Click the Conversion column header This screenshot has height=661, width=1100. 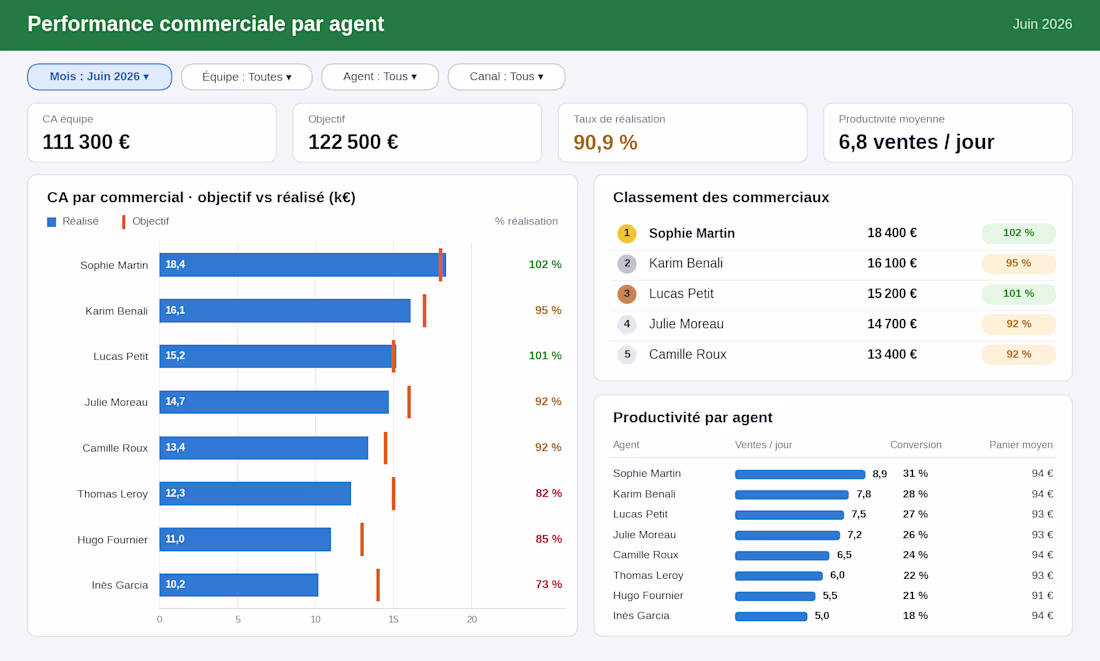(915, 445)
